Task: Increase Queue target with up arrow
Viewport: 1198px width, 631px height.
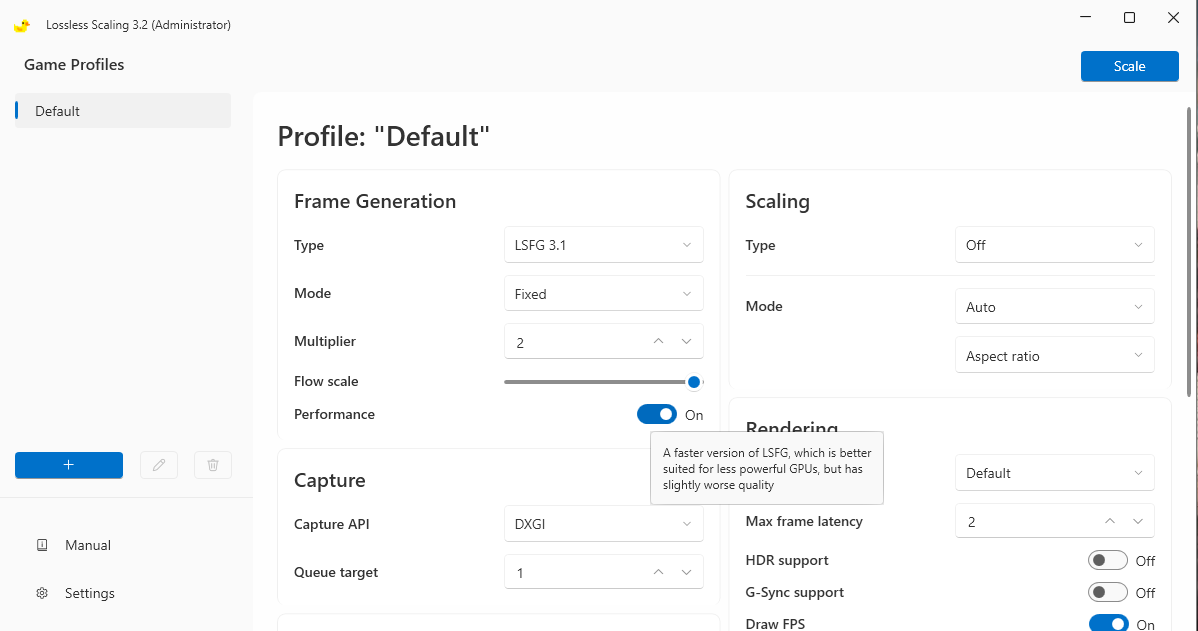Action: coord(659,572)
